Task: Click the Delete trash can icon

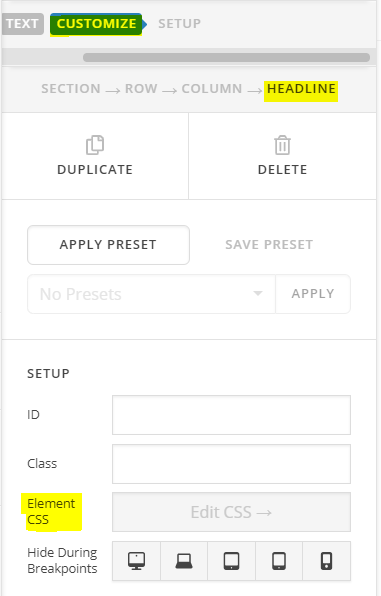Action: pyautogui.click(x=282, y=145)
